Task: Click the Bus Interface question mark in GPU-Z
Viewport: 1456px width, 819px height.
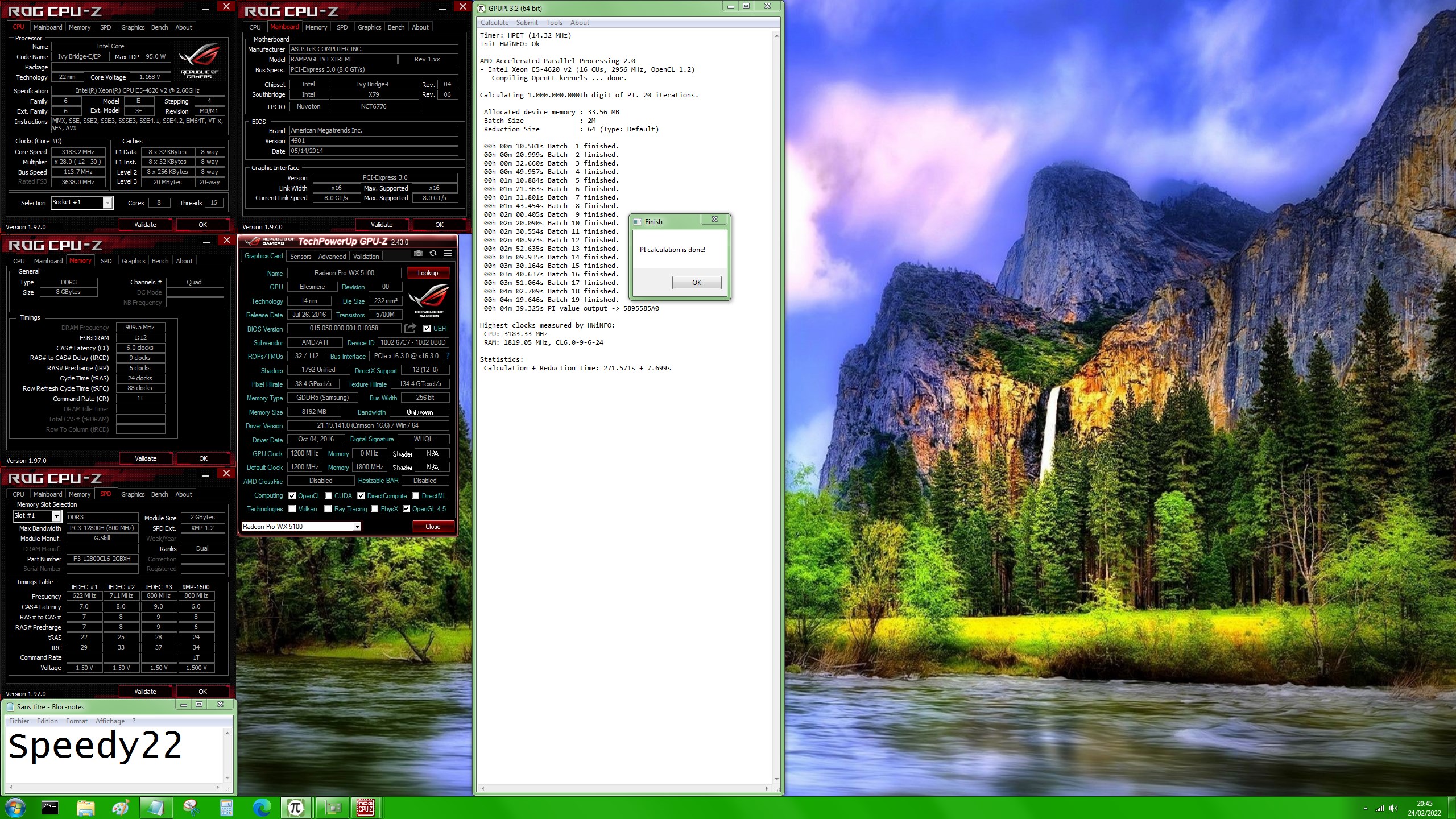Action: pyautogui.click(x=448, y=356)
